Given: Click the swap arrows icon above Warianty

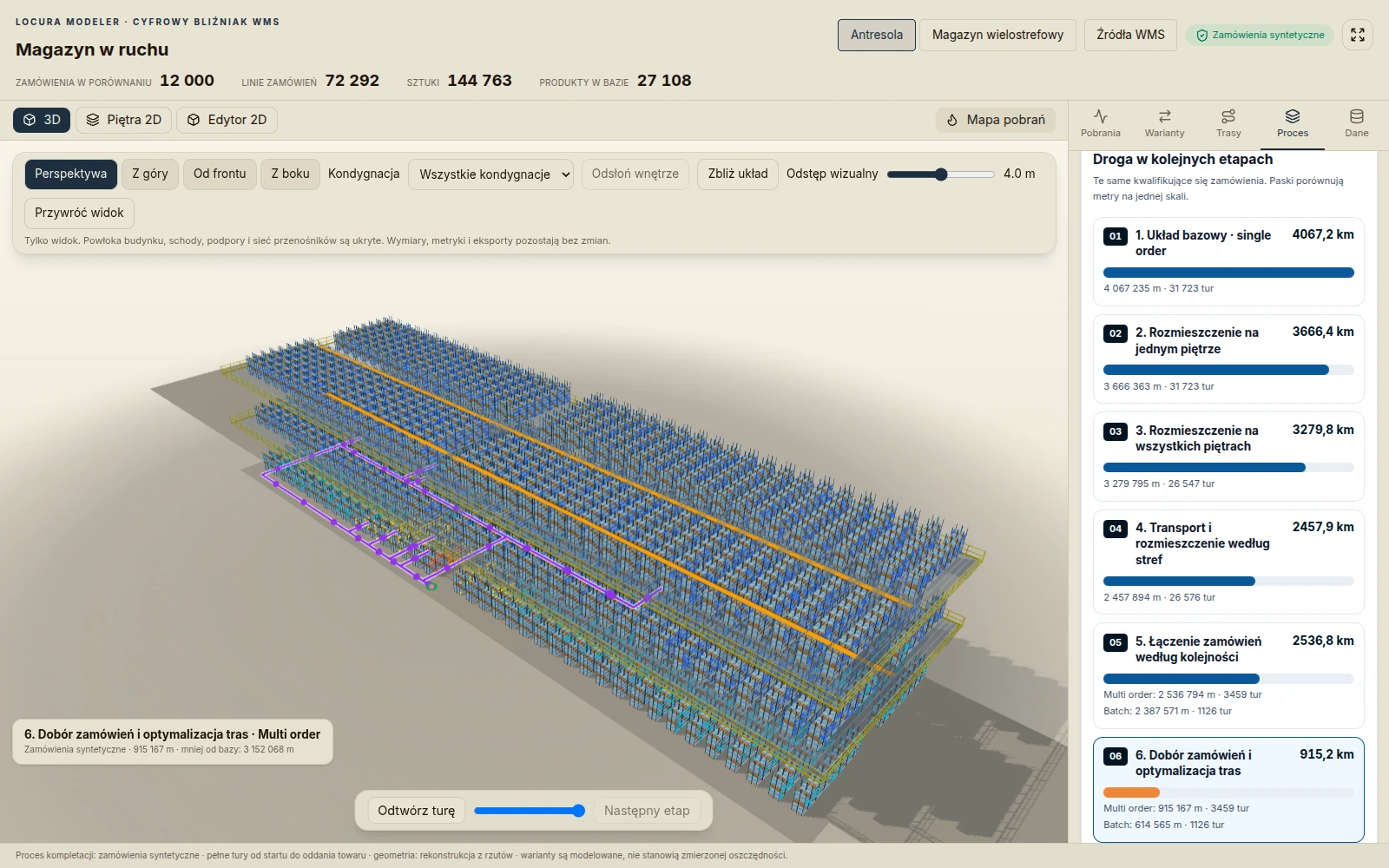Looking at the screenshot, I should click(x=1165, y=116).
